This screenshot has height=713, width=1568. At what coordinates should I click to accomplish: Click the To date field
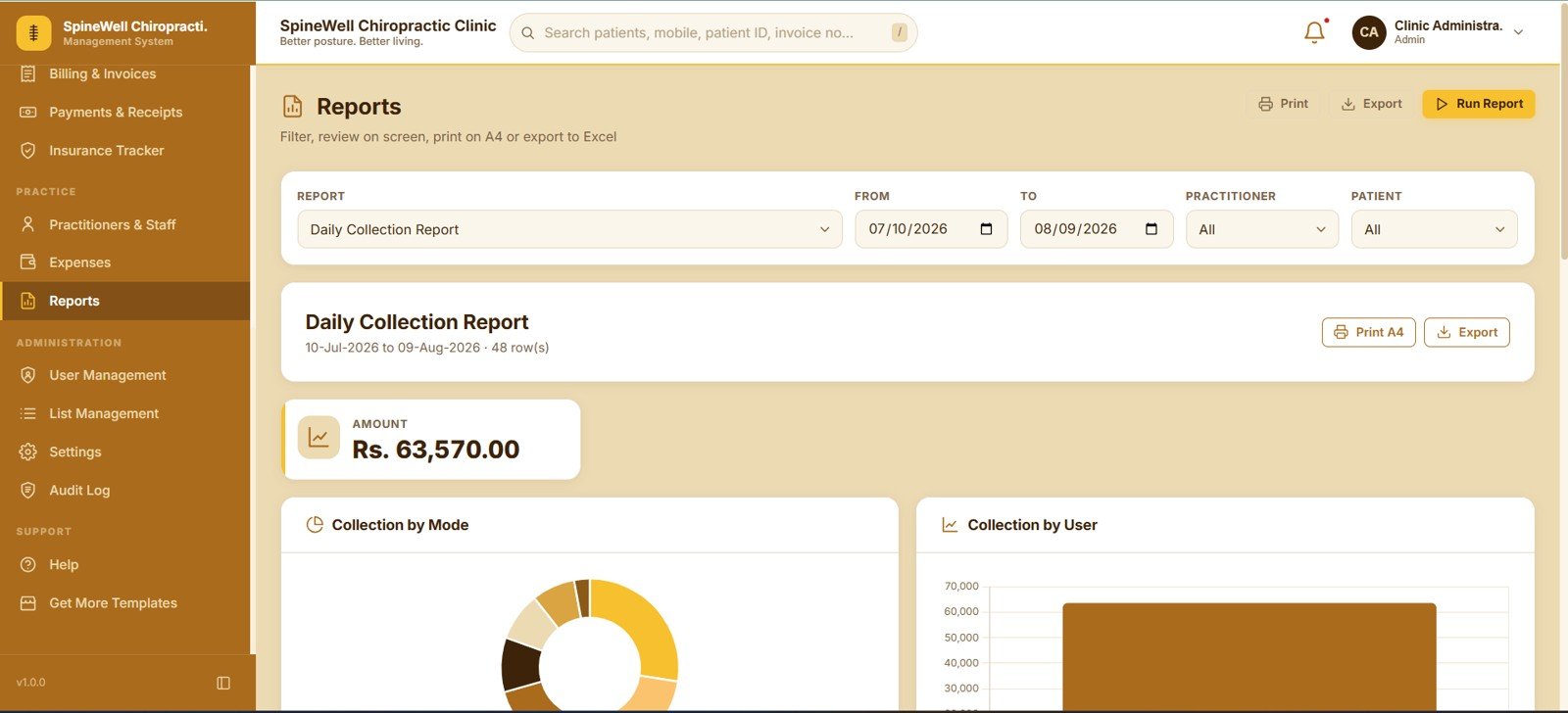click(1097, 229)
